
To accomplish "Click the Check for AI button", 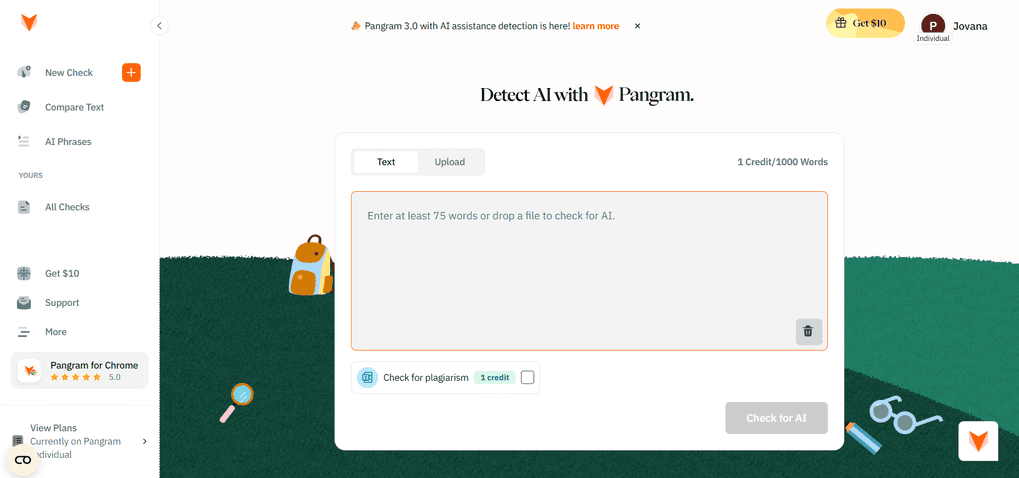I will point(777,418).
